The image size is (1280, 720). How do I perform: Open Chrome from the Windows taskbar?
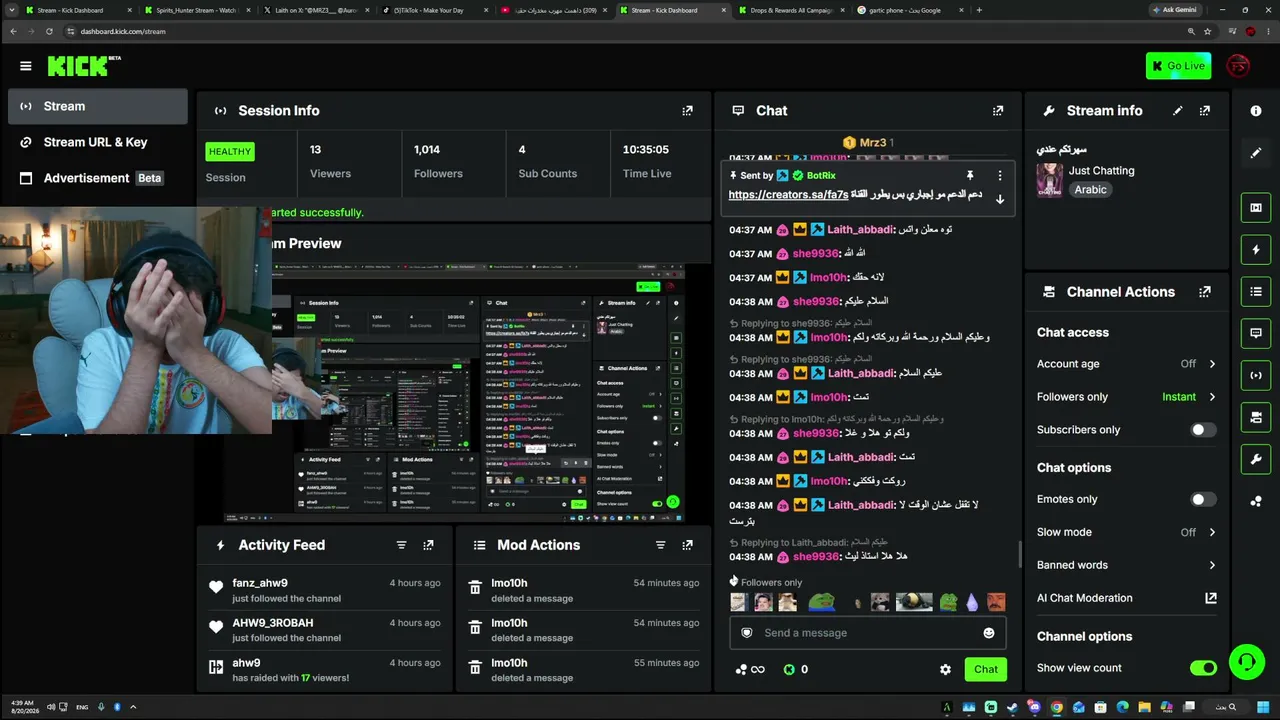(1056, 707)
